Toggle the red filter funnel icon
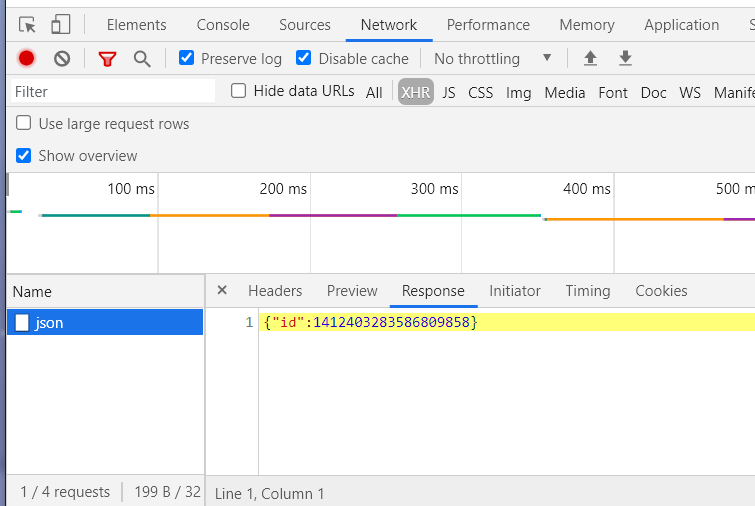The image size is (755, 506). pyautogui.click(x=107, y=59)
